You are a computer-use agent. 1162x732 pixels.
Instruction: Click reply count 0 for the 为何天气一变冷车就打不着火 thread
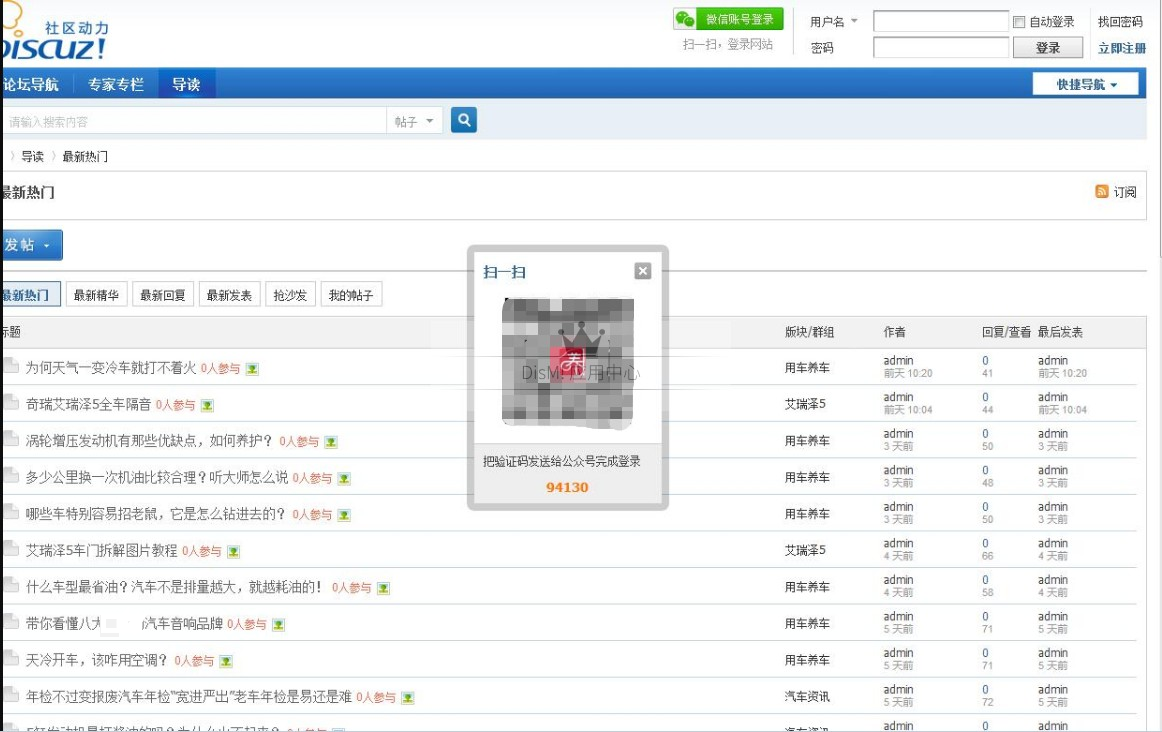[x=985, y=361]
